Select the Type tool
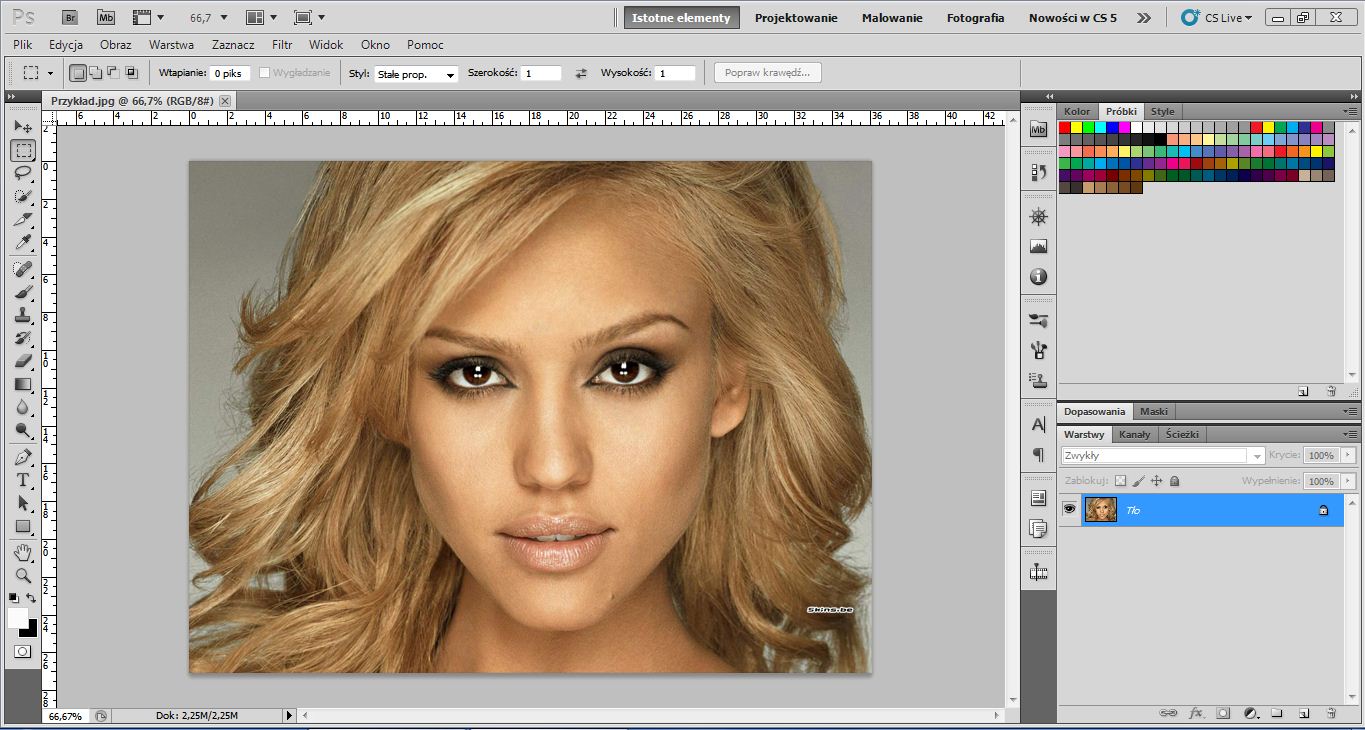The width and height of the screenshot is (1365, 730). (23, 480)
